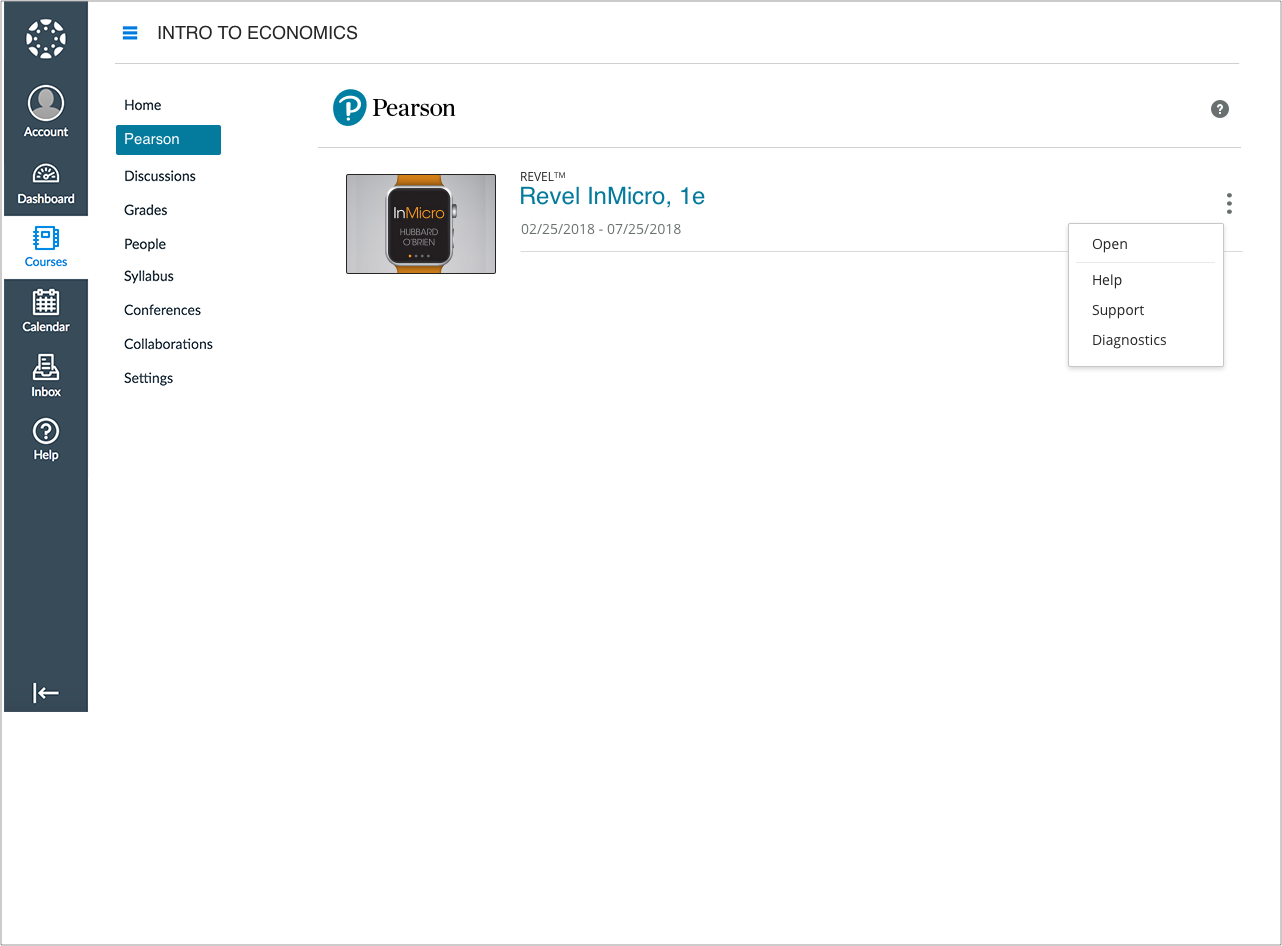Screen dimensions: 1282x946
Task: Open People in the course menu
Action: click(x=145, y=244)
